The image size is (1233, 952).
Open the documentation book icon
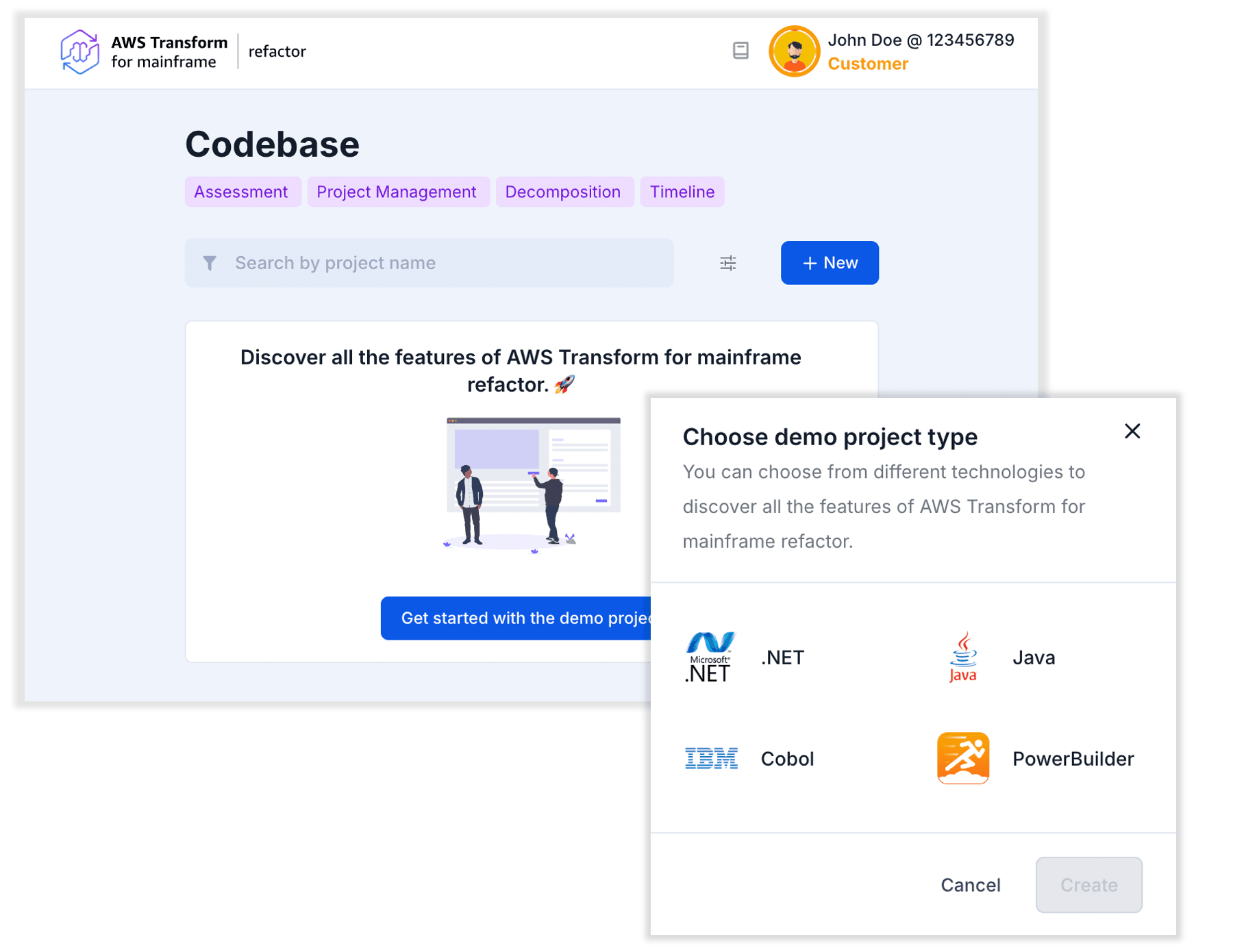click(740, 51)
